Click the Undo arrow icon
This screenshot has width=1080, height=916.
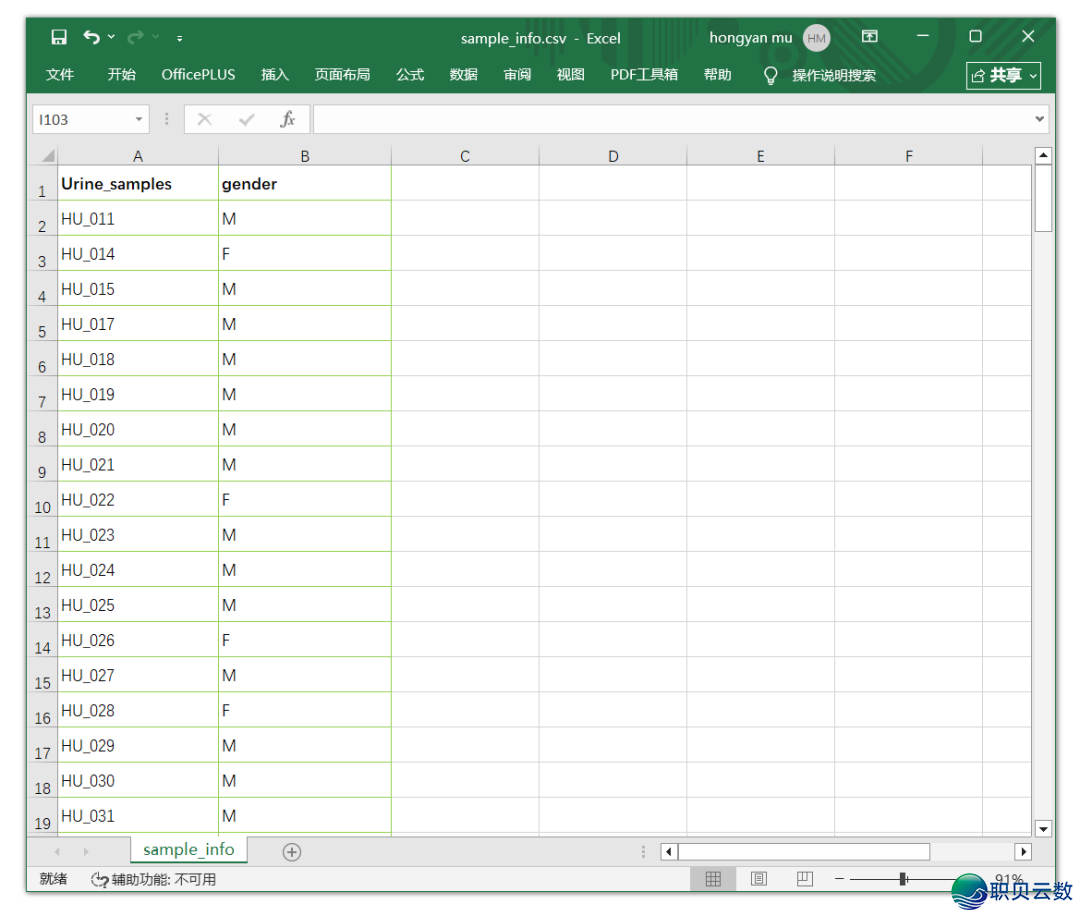click(x=91, y=38)
